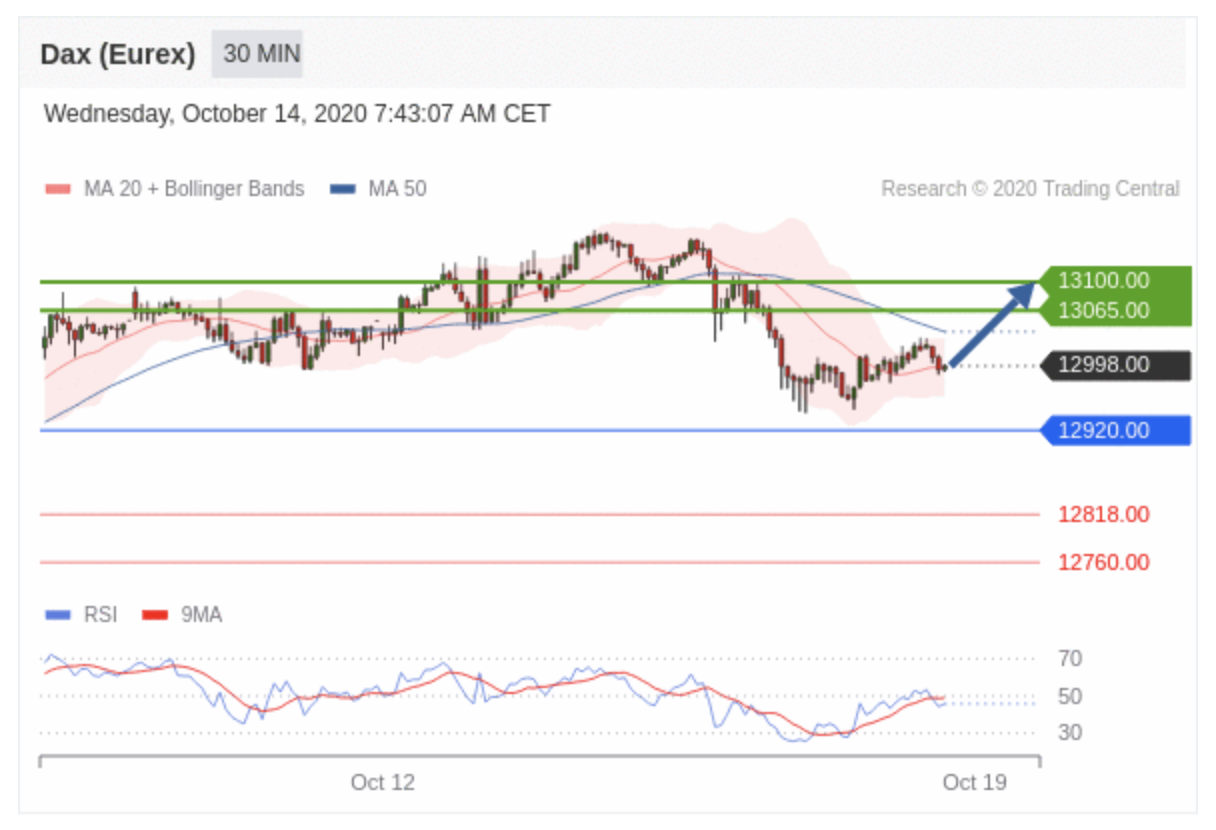
Task: Click the black 12998.00 current price tag
Action: (1115, 365)
